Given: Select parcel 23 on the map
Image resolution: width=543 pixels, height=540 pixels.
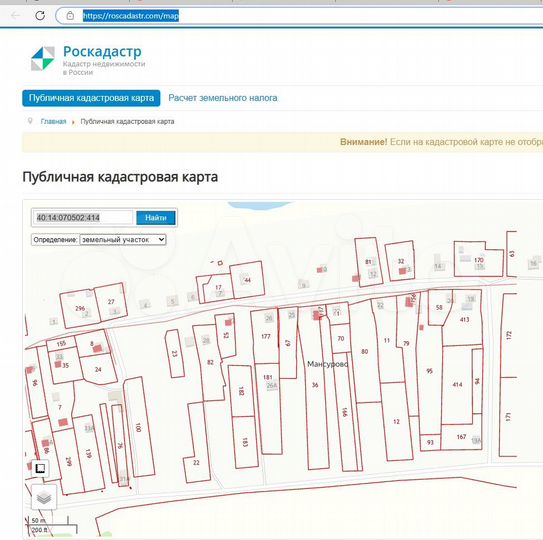Looking at the screenshot, I should (x=174, y=354).
